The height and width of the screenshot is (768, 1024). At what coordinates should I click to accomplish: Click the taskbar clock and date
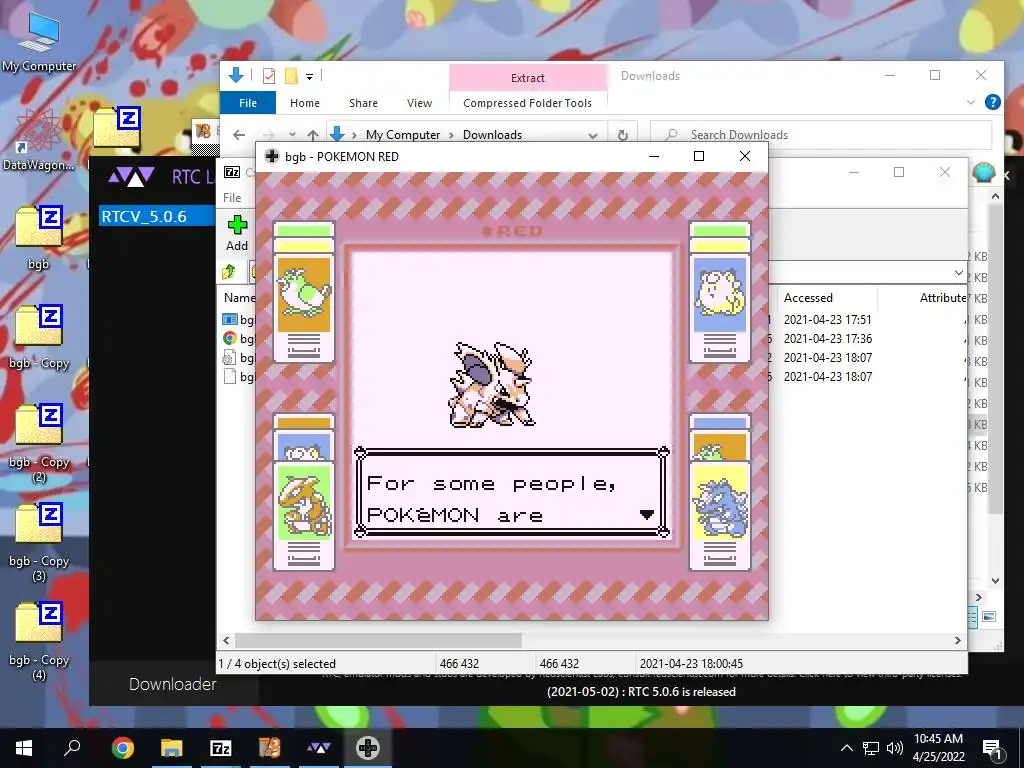[938, 748]
